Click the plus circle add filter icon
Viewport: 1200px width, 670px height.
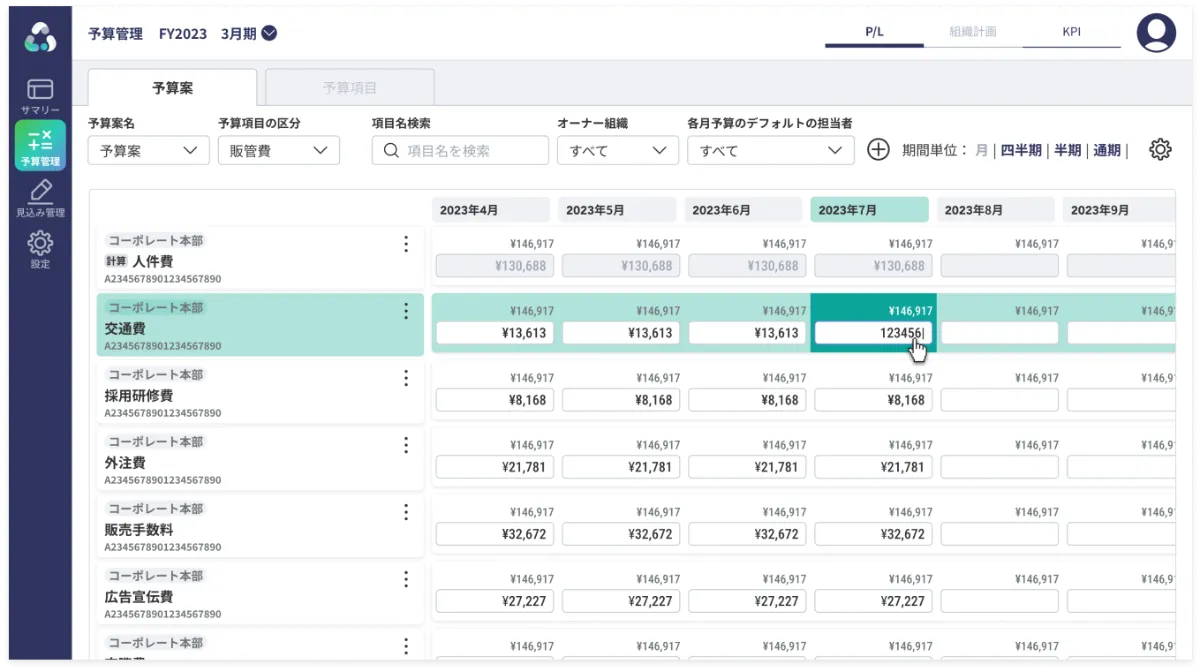click(x=877, y=150)
